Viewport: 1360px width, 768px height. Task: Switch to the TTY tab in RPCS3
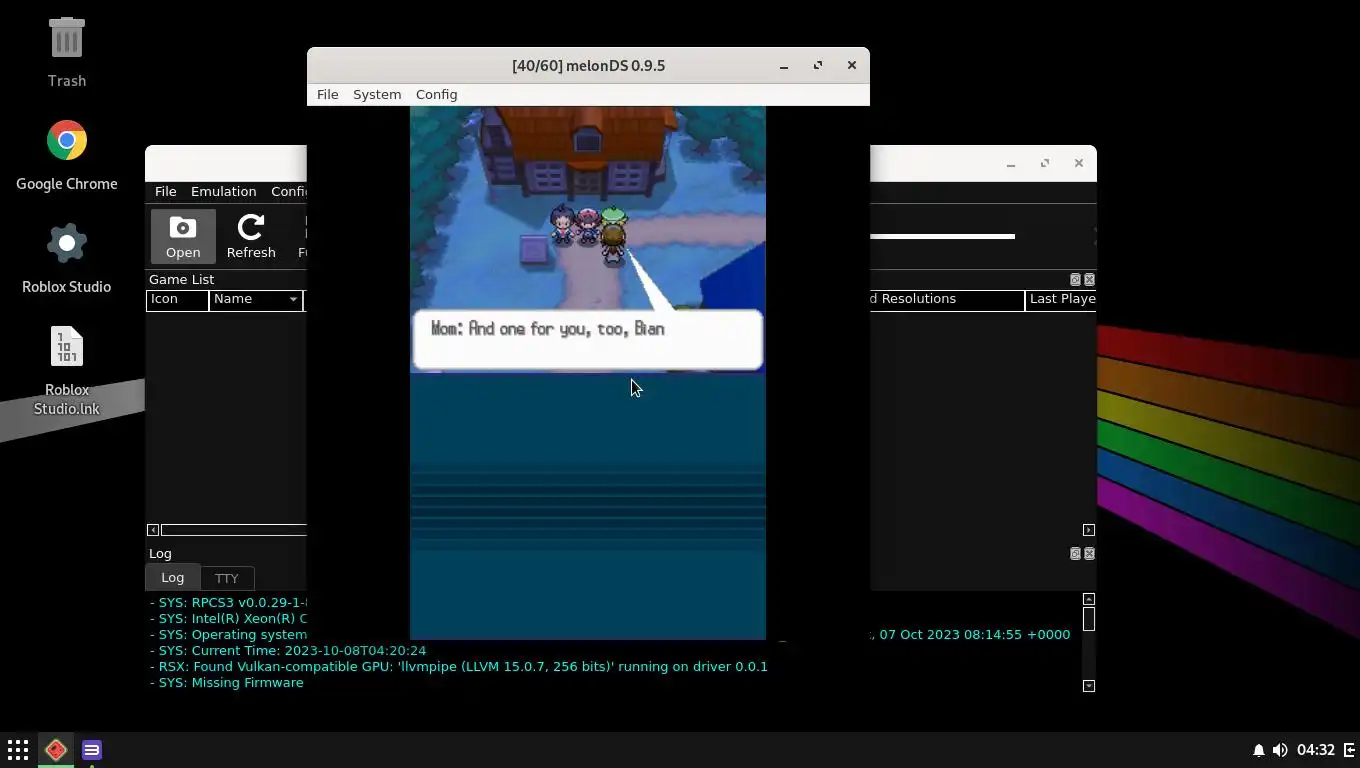[227, 578]
